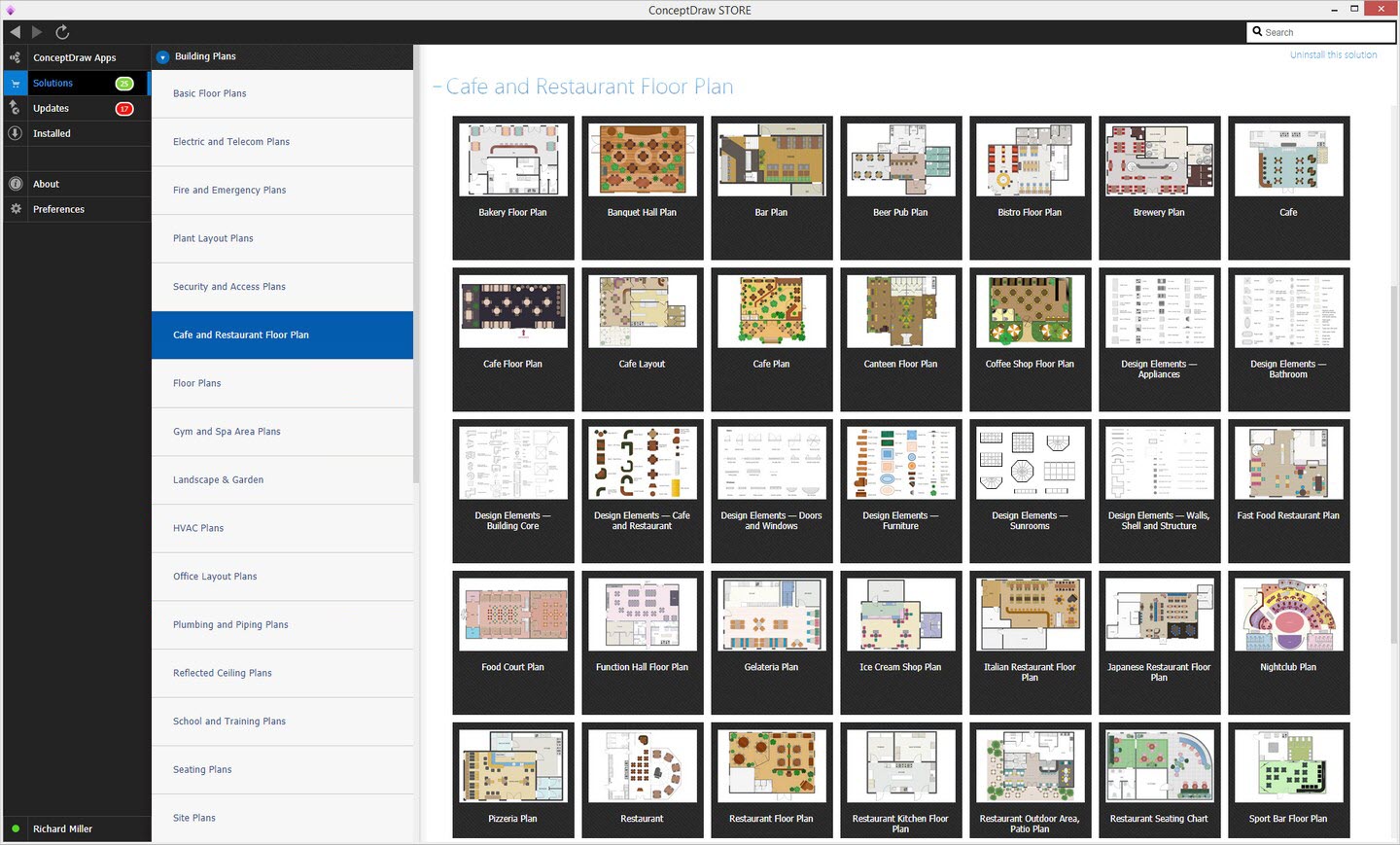Image resolution: width=1400 pixels, height=845 pixels.
Task: Open the ConceptDraw Apps section
Action: [77, 57]
